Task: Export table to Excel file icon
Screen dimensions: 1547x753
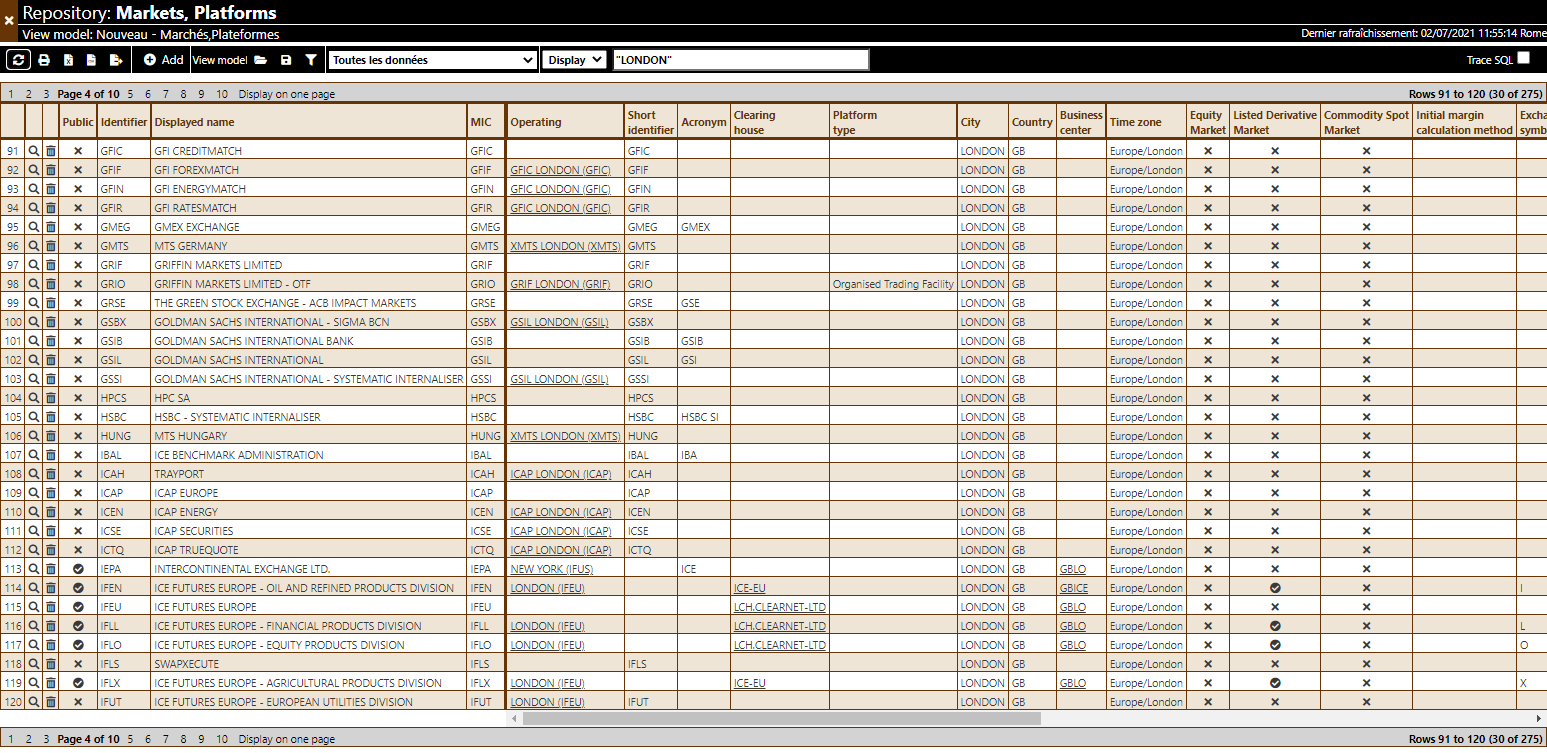Action: pyautogui.click(x=68, y=60)
